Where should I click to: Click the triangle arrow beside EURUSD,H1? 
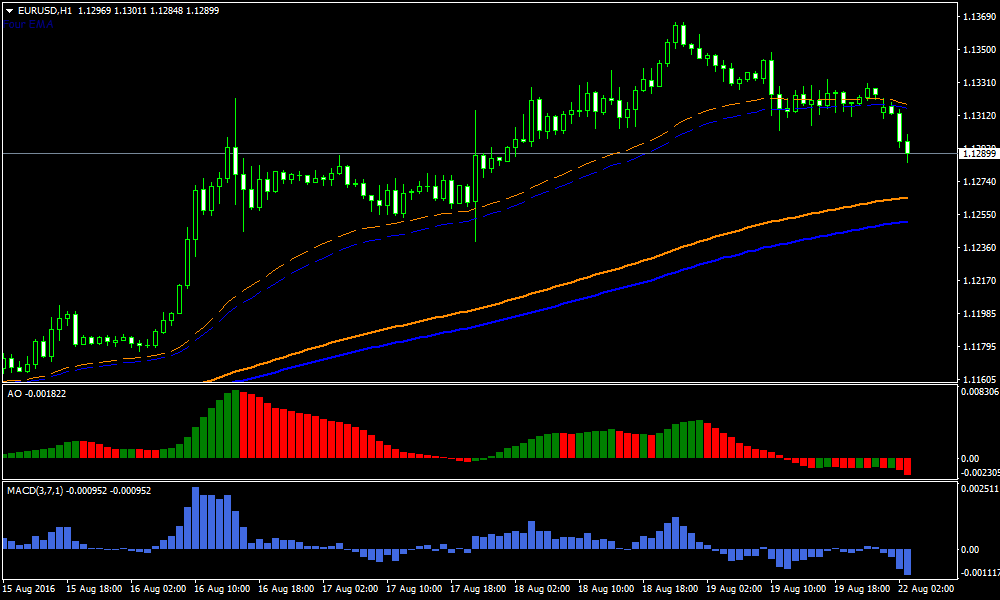(10, 10)
